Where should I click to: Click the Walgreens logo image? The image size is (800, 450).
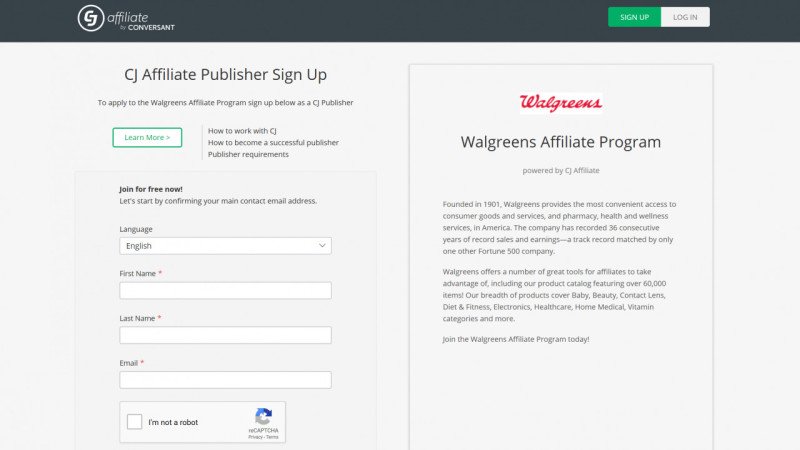click(561, 103)
